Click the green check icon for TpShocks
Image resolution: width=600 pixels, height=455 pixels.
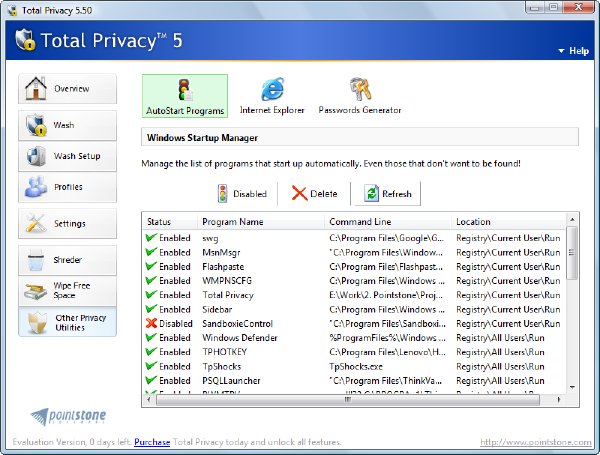(x=151, y=366)
